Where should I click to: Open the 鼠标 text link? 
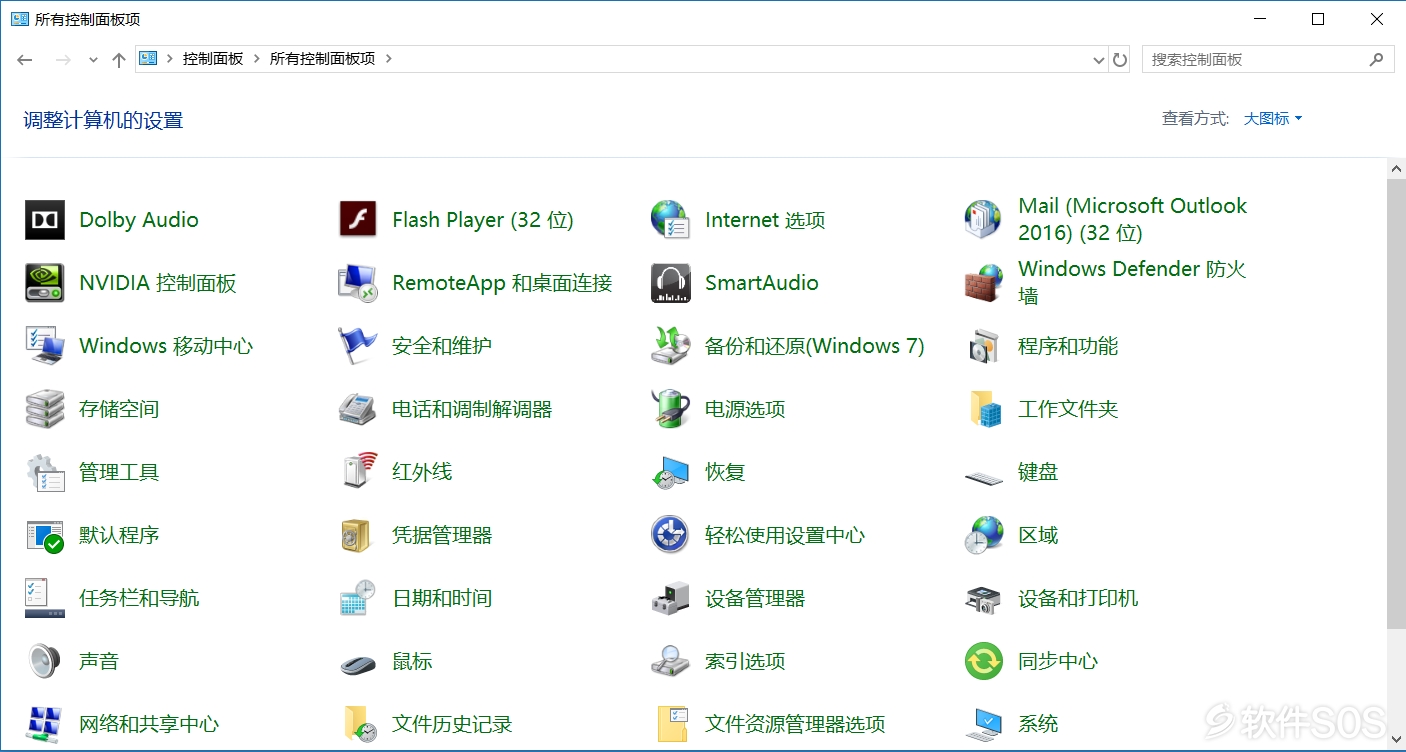[412, 661]
